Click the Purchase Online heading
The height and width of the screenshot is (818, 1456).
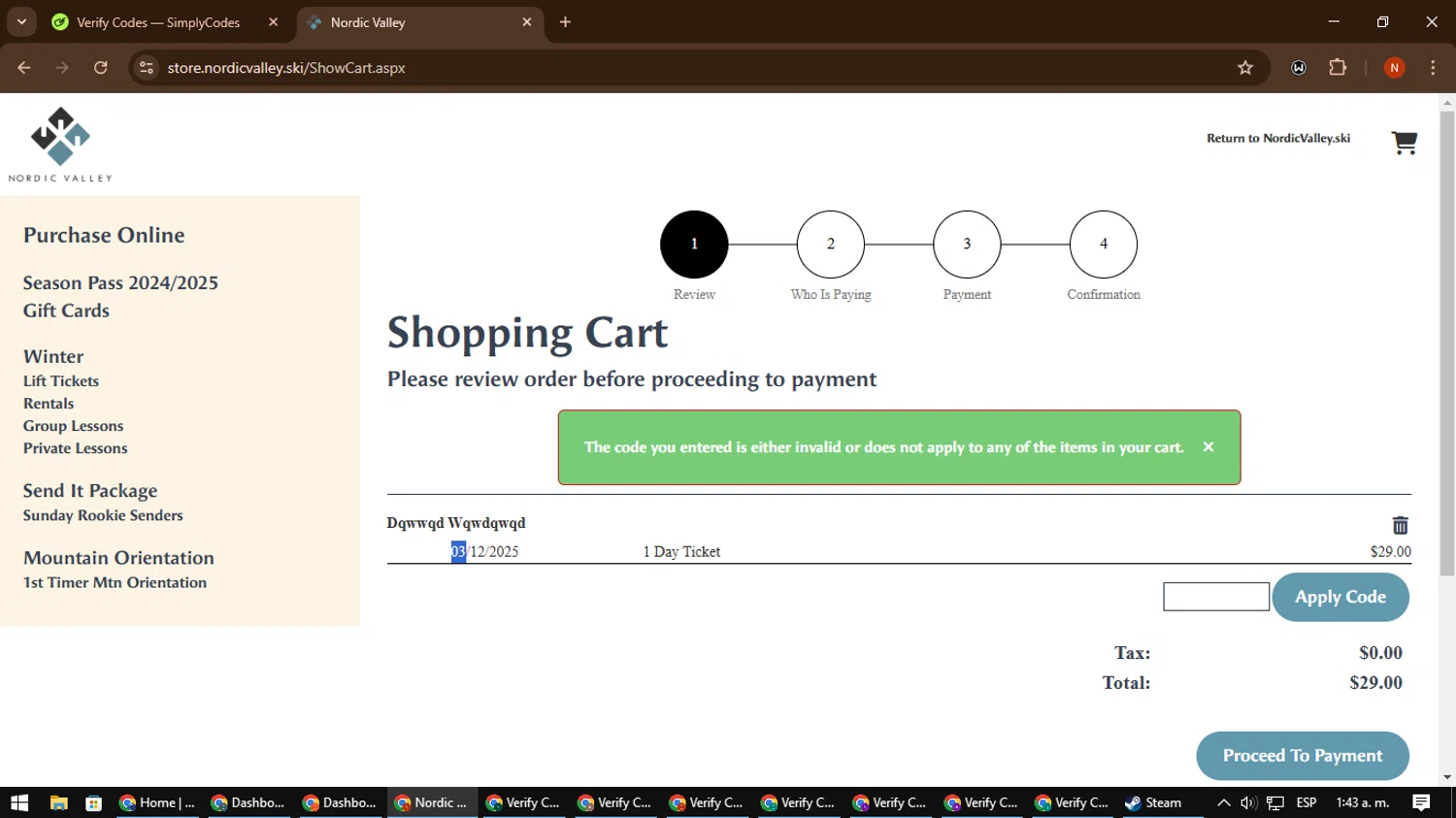104,235
